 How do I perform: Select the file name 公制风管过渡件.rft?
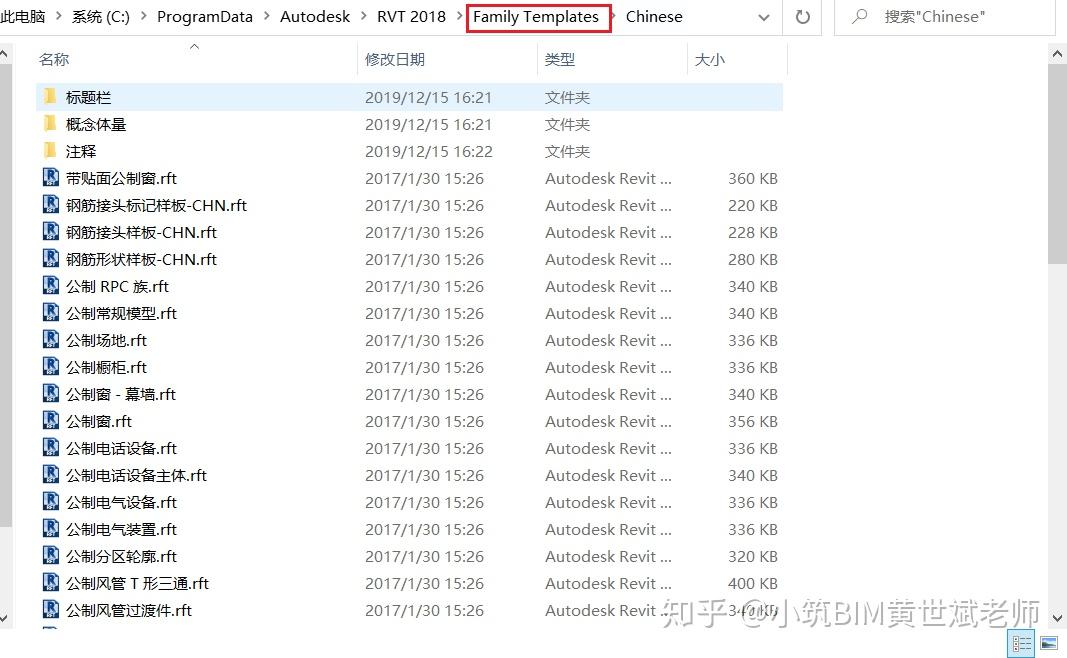[129, 610]
